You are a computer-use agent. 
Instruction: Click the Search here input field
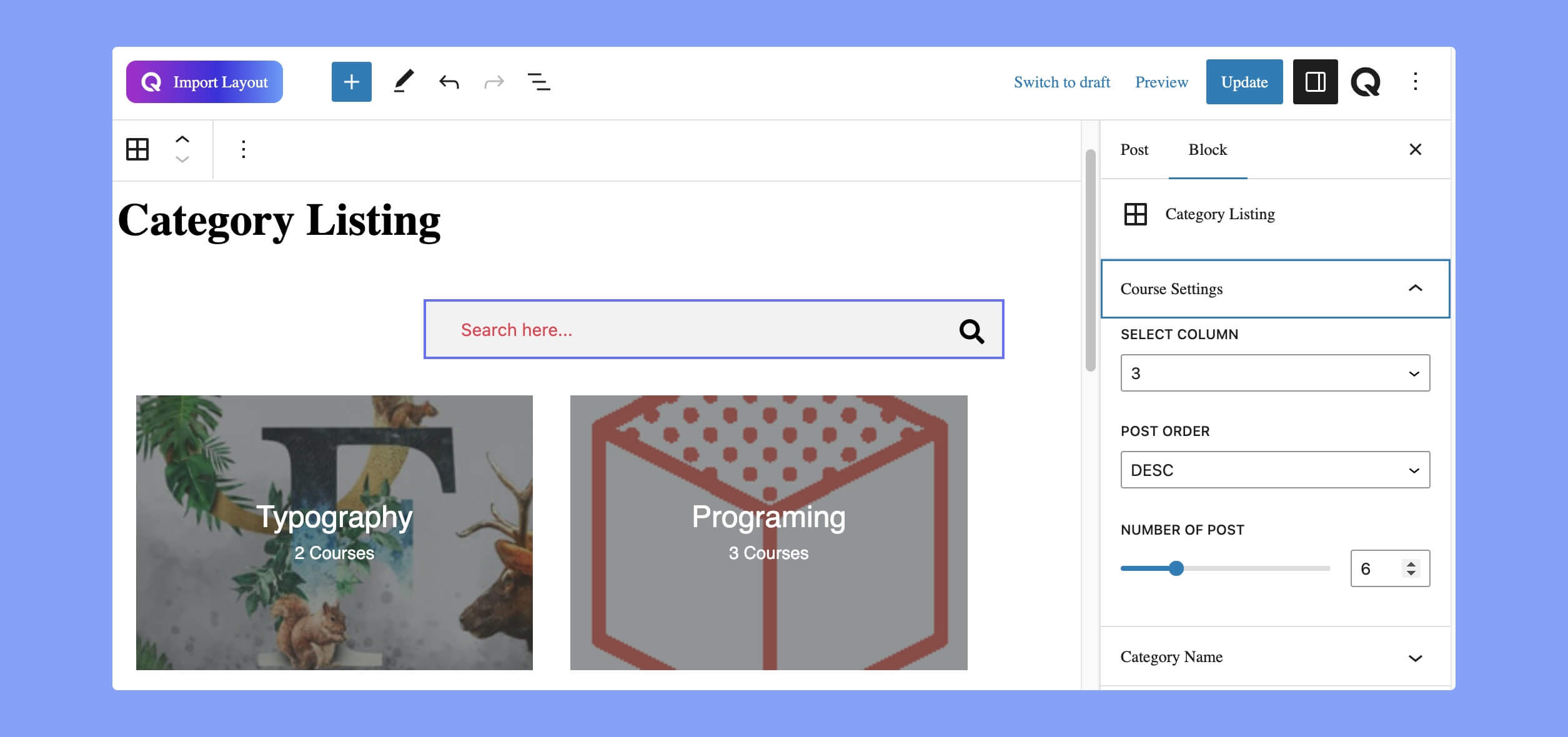[x=714, y=330]
